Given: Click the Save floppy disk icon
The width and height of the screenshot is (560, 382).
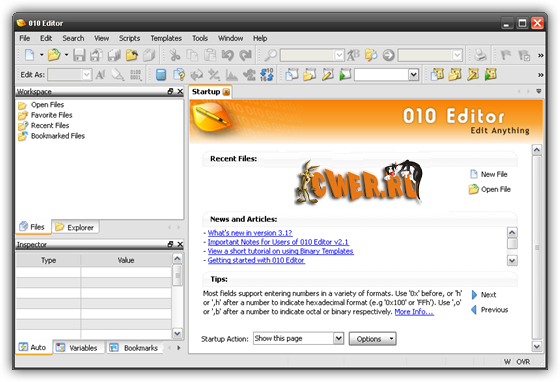Looking at the screenshot, I should (79, 55).
